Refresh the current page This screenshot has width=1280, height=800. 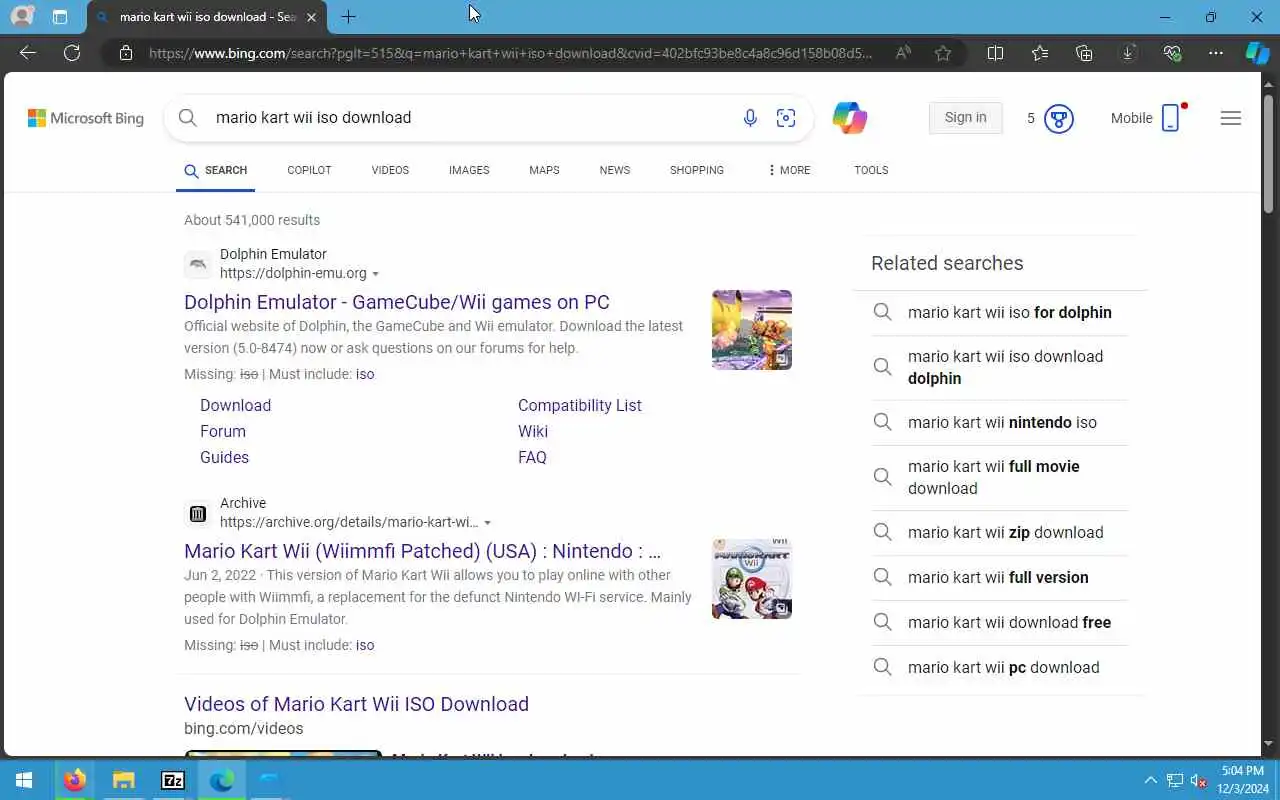pyautogui.click(x=72, y=53)
